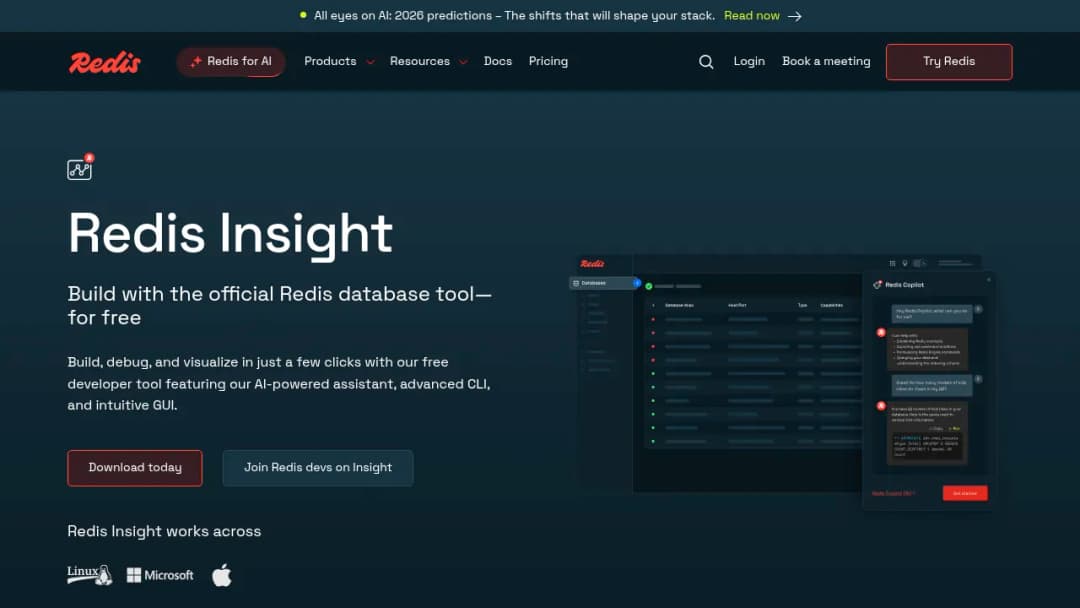Click the Redis Insight app screenshot

click(x=781, y=381)
